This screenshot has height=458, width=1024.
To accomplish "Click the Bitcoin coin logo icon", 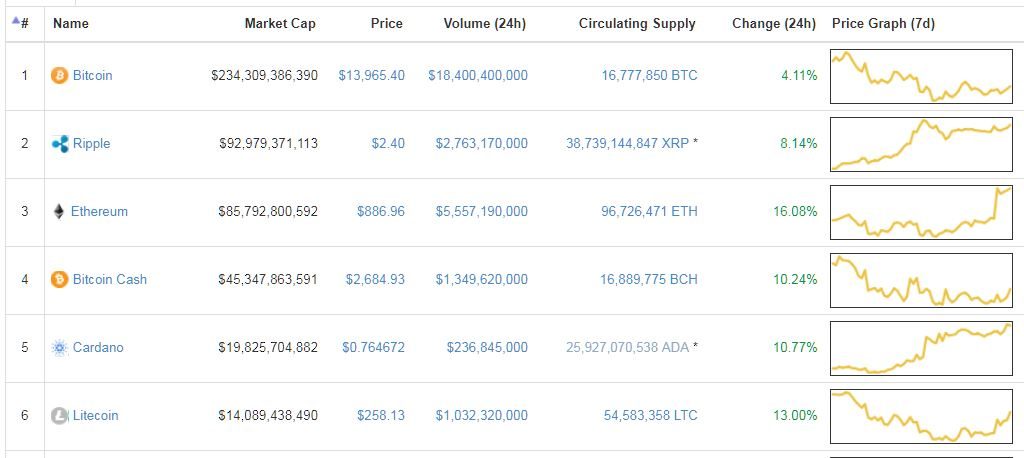I will [x=60, y=76].
